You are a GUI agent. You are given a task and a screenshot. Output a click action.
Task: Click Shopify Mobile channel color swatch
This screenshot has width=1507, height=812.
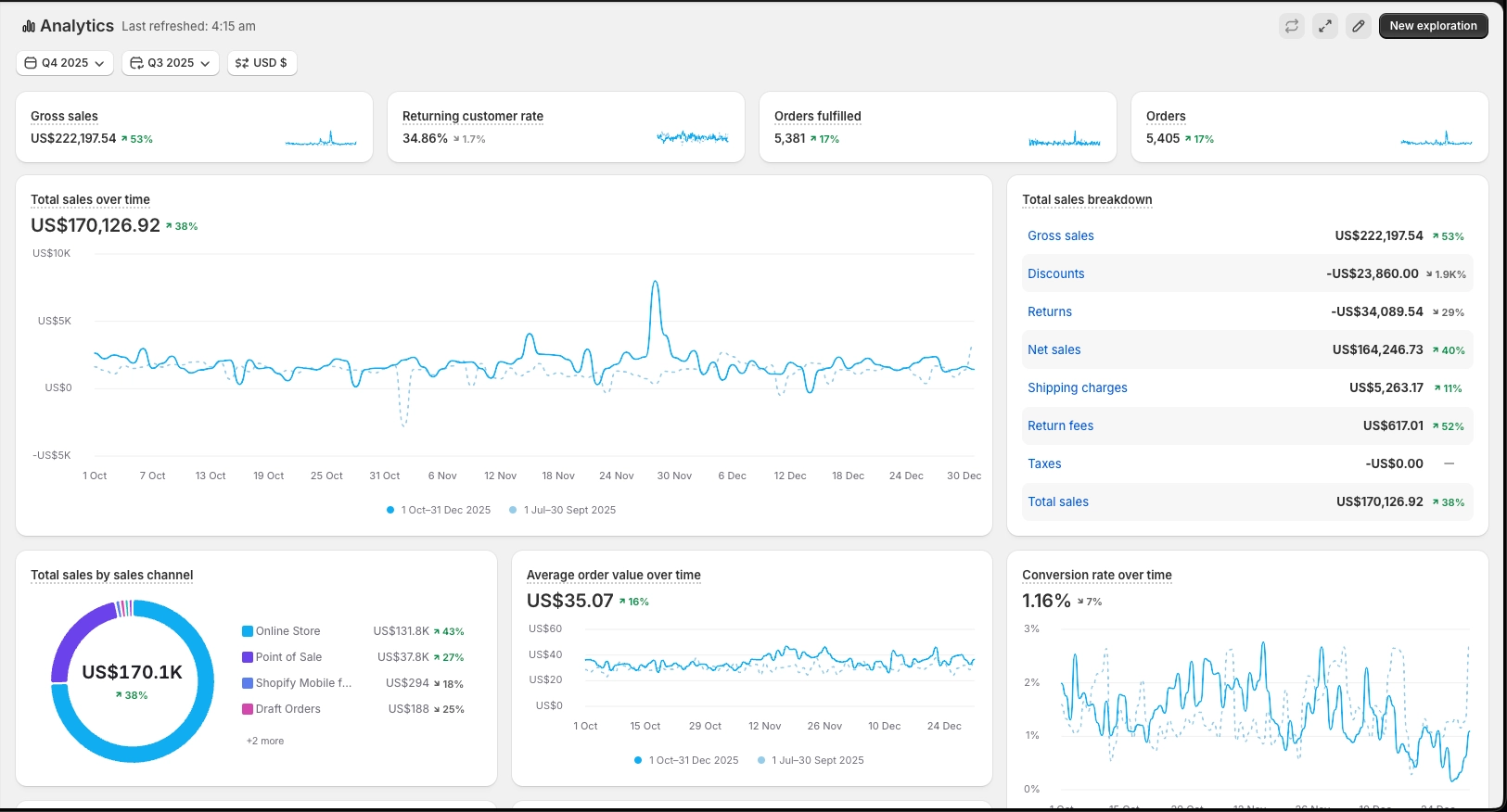click(248, 683)
